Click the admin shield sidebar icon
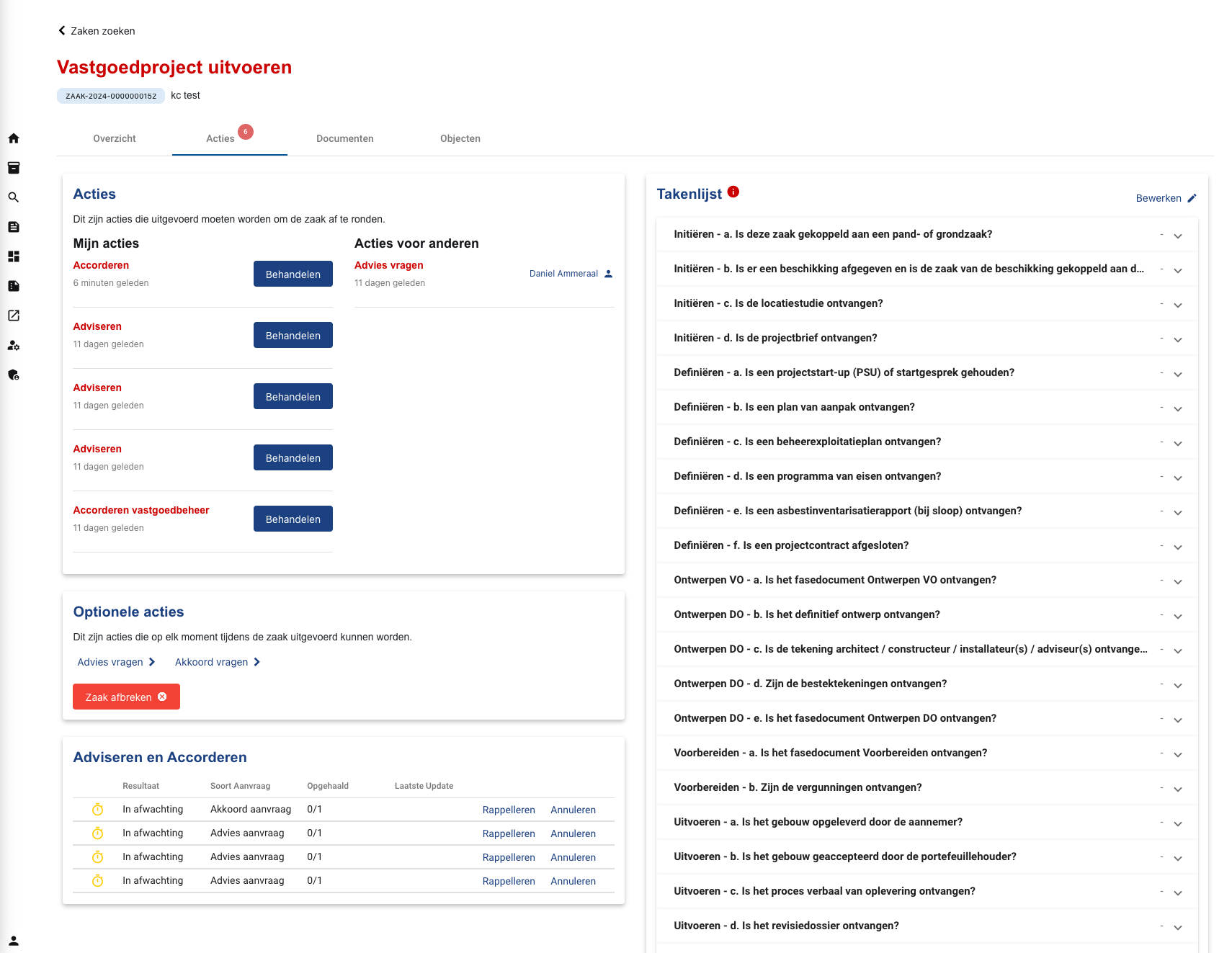 [14, 375]
